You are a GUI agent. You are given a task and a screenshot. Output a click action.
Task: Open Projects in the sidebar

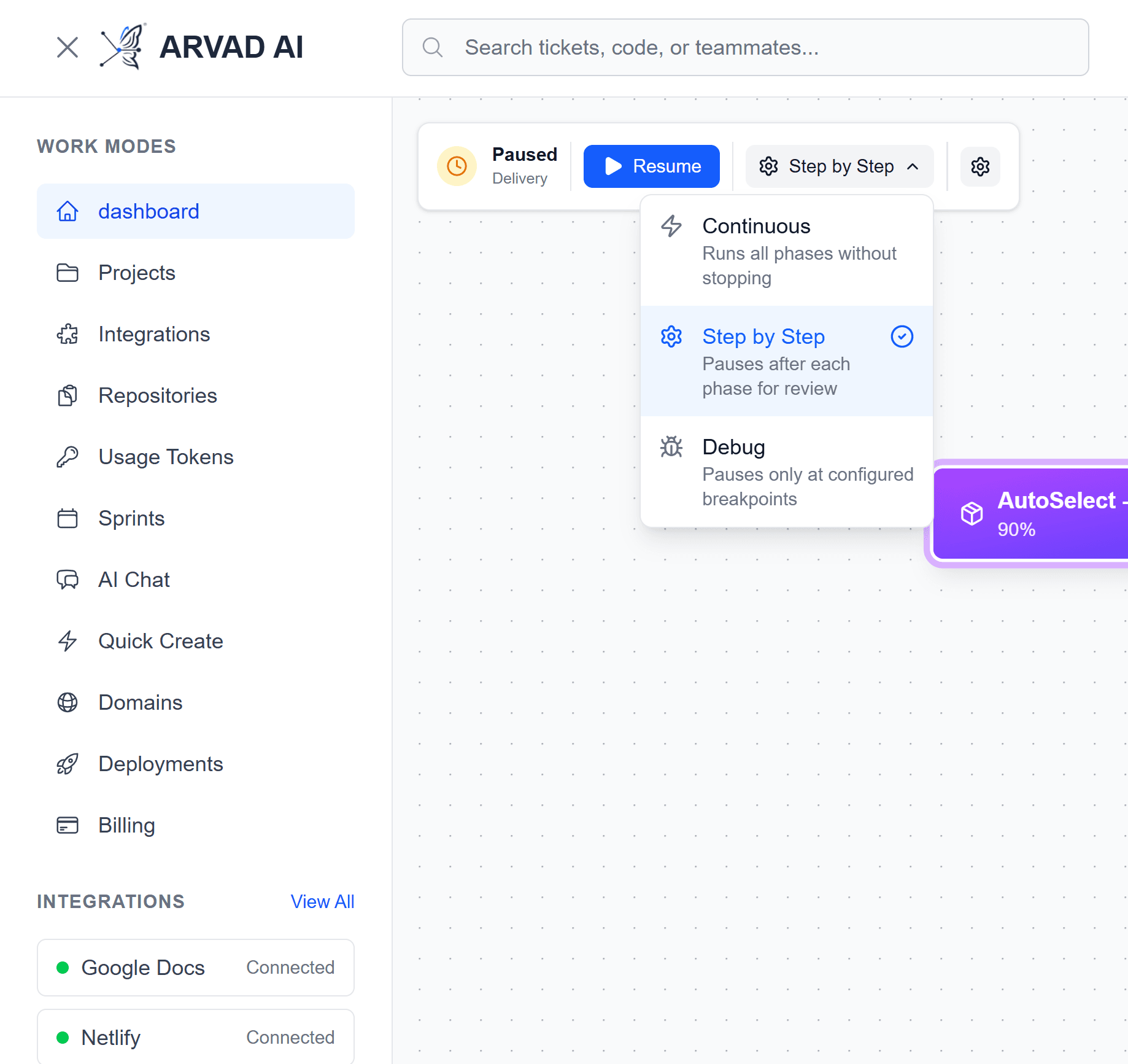click(x=196, y=273)
